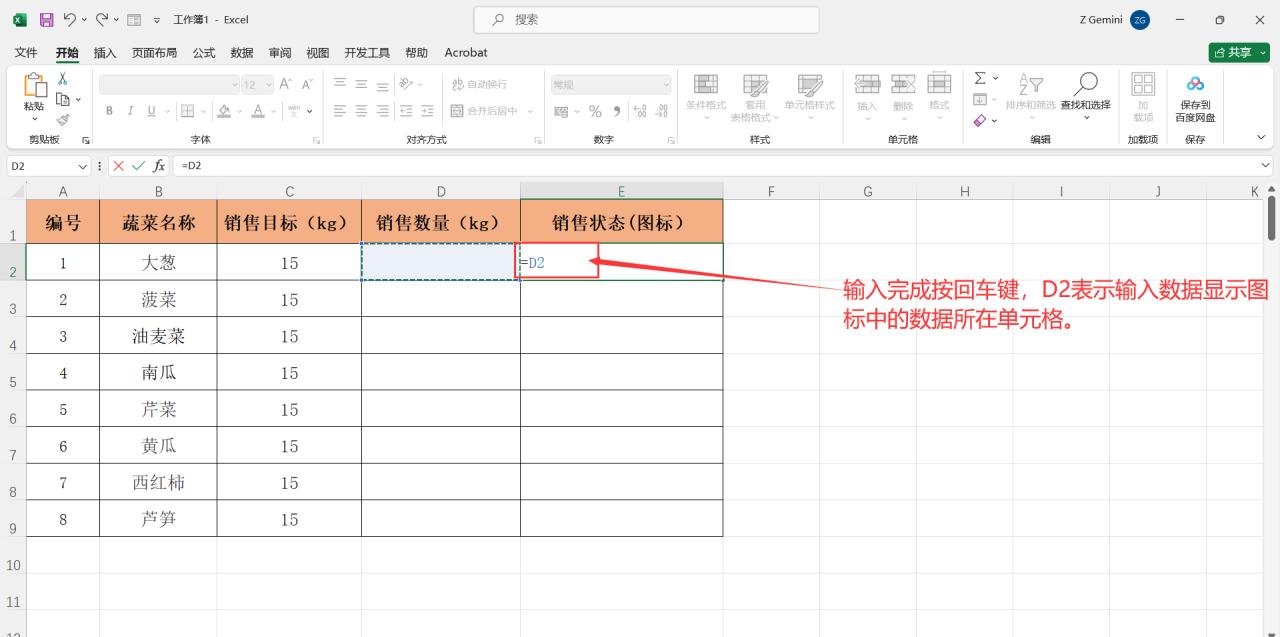
Task: Toggle 自动换行 wrap text
Action: click(480, 85)
